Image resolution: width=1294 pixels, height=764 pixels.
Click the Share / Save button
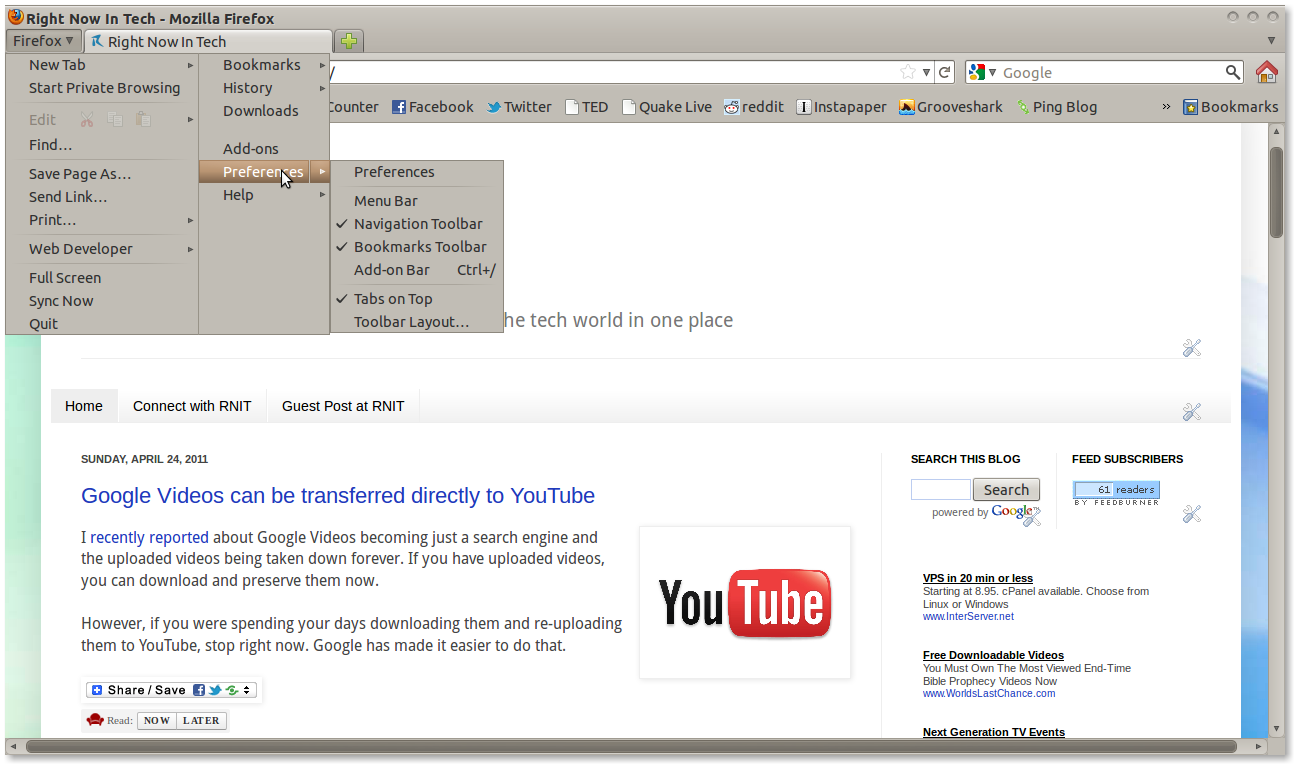172,690
